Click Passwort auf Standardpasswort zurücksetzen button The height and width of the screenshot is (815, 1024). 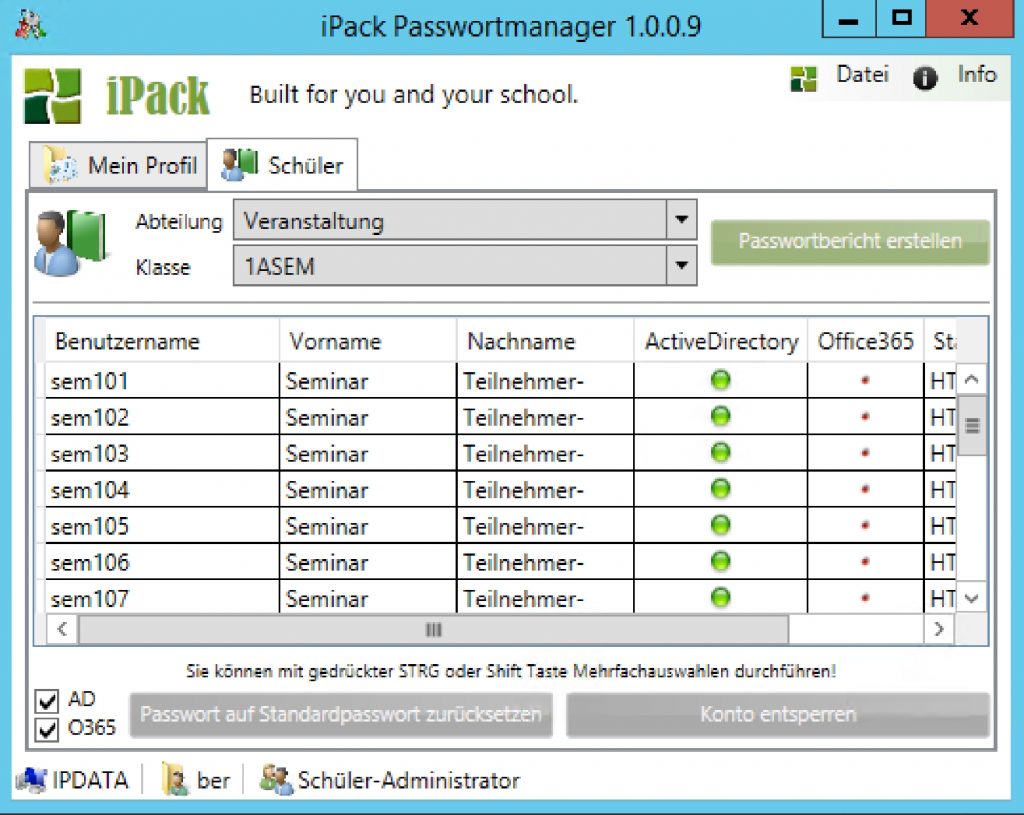pos(341,715)
